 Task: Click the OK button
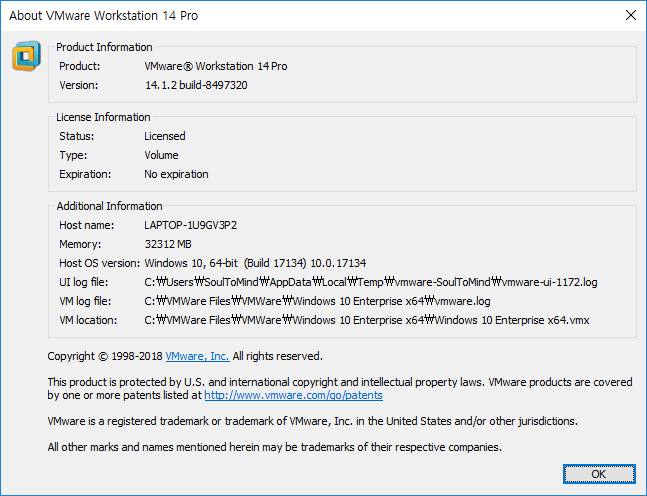pos(599,474)
